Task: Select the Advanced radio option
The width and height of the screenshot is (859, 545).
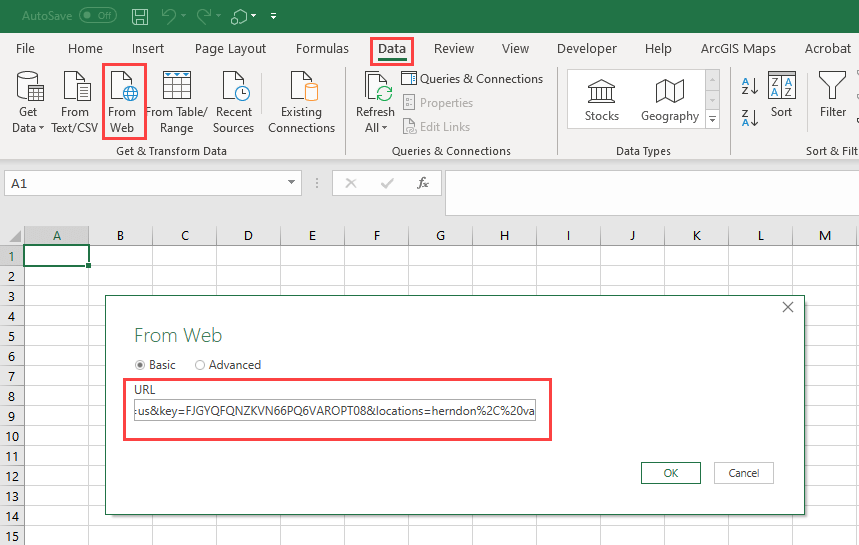Action: 200,365
